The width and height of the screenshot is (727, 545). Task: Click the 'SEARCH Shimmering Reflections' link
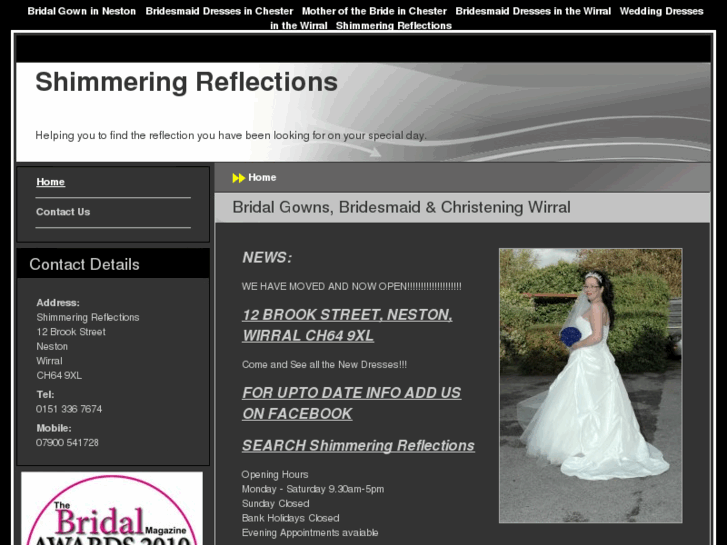pyautogui.click(x=358, y=445)
